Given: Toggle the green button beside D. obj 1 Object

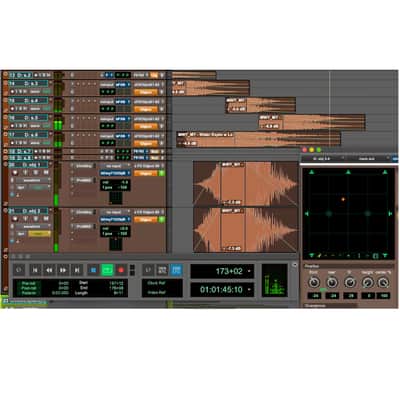Looking at the screenshot, I should click(162, 173).
